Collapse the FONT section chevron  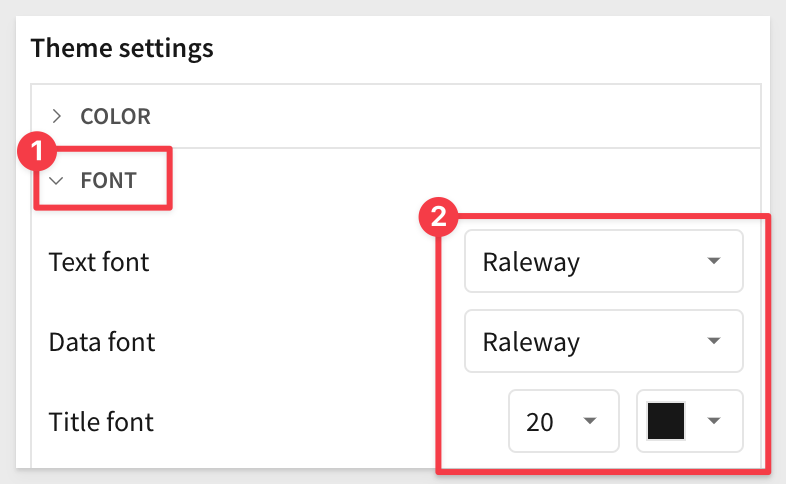57,180
